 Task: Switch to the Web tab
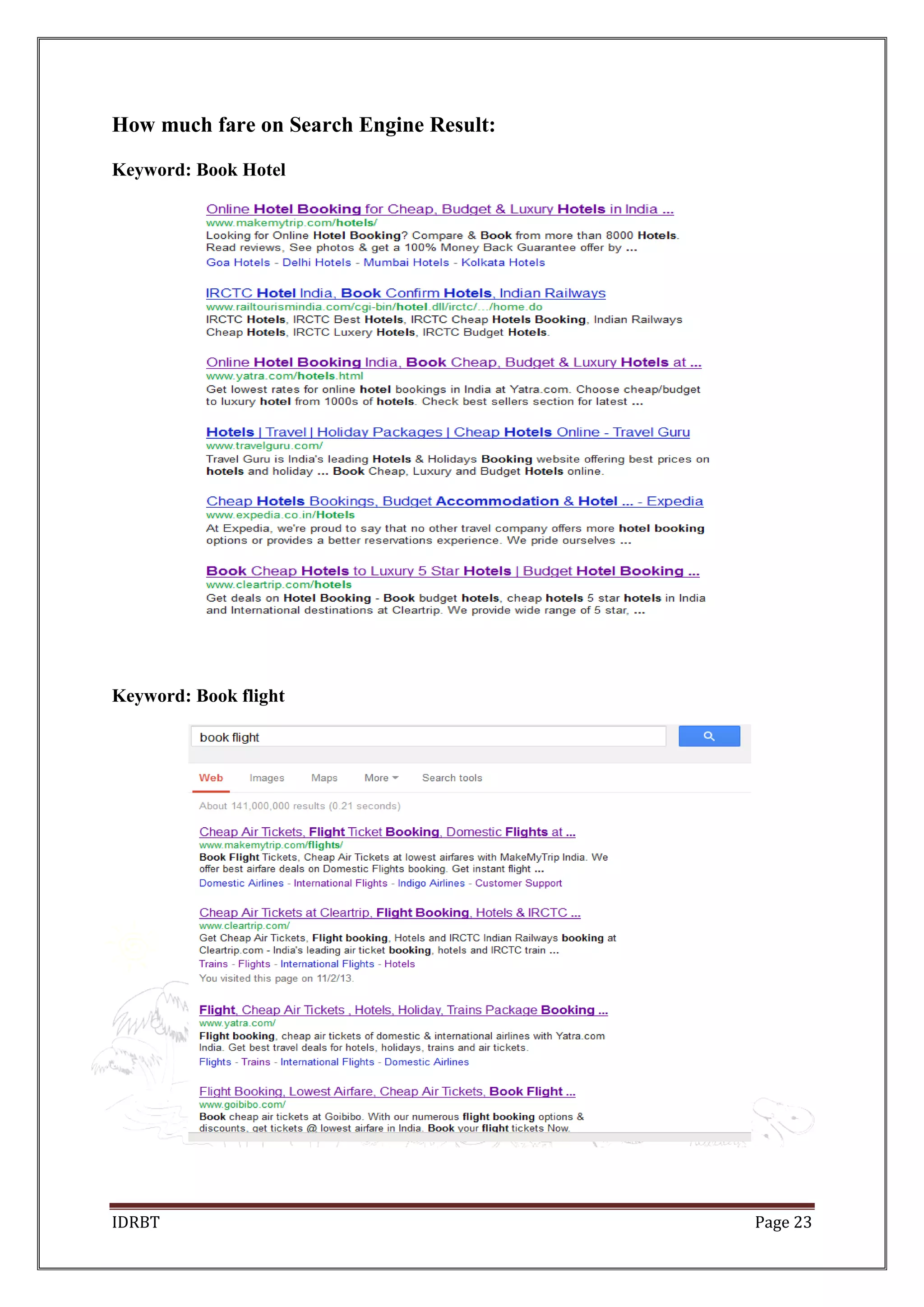211,778
